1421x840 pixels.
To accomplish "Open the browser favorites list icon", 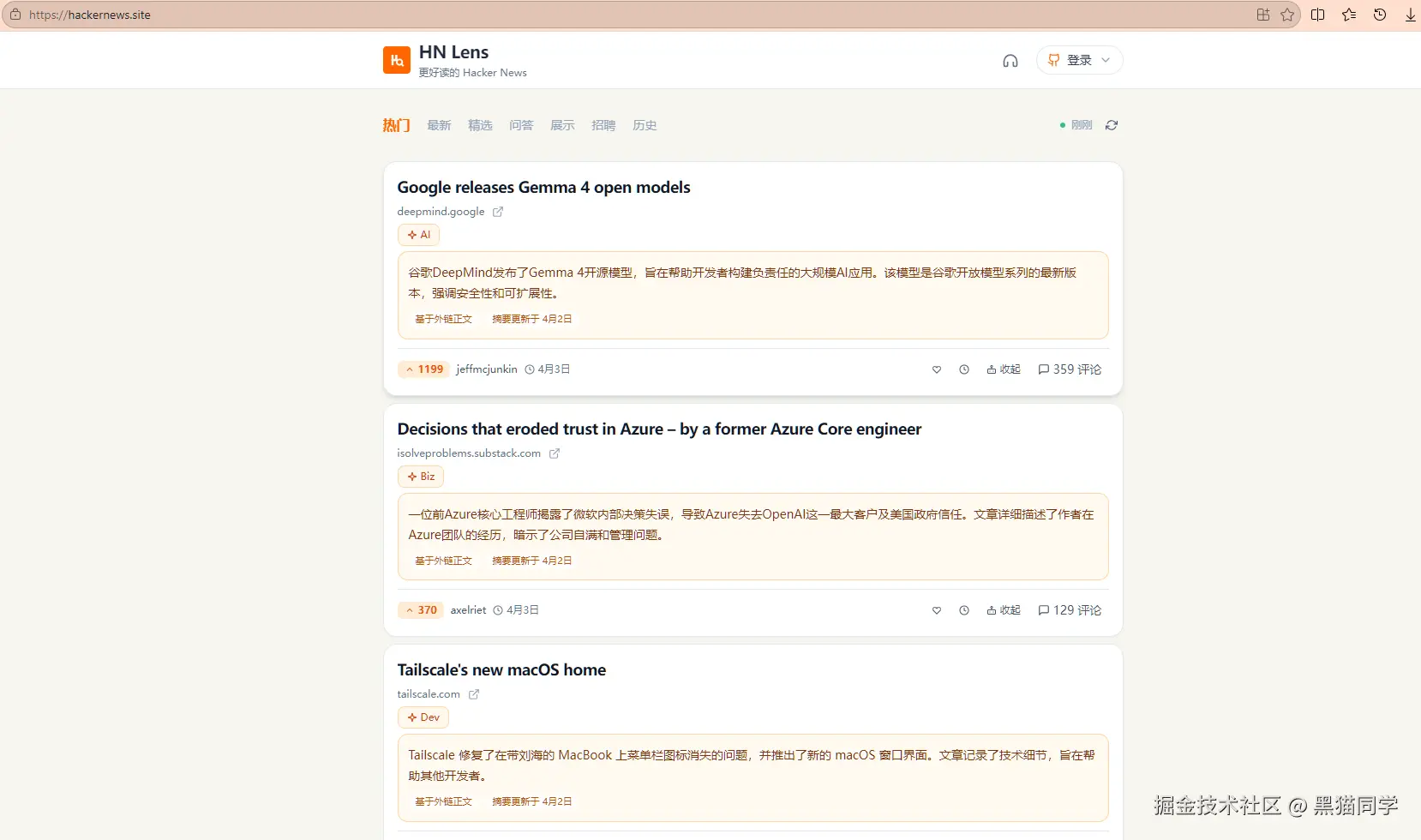I will coord(1349,15).
